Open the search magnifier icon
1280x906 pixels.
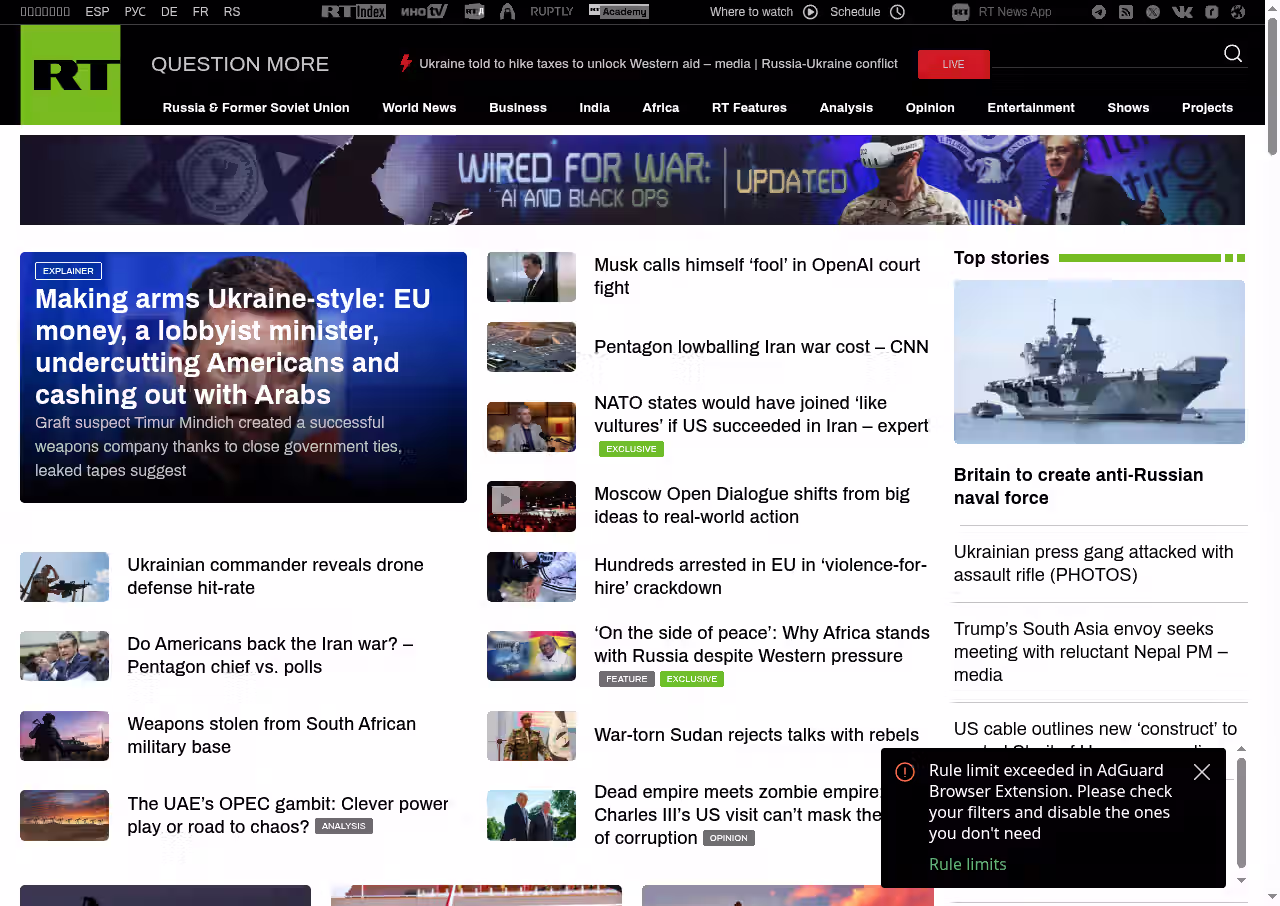(1233, 54)
